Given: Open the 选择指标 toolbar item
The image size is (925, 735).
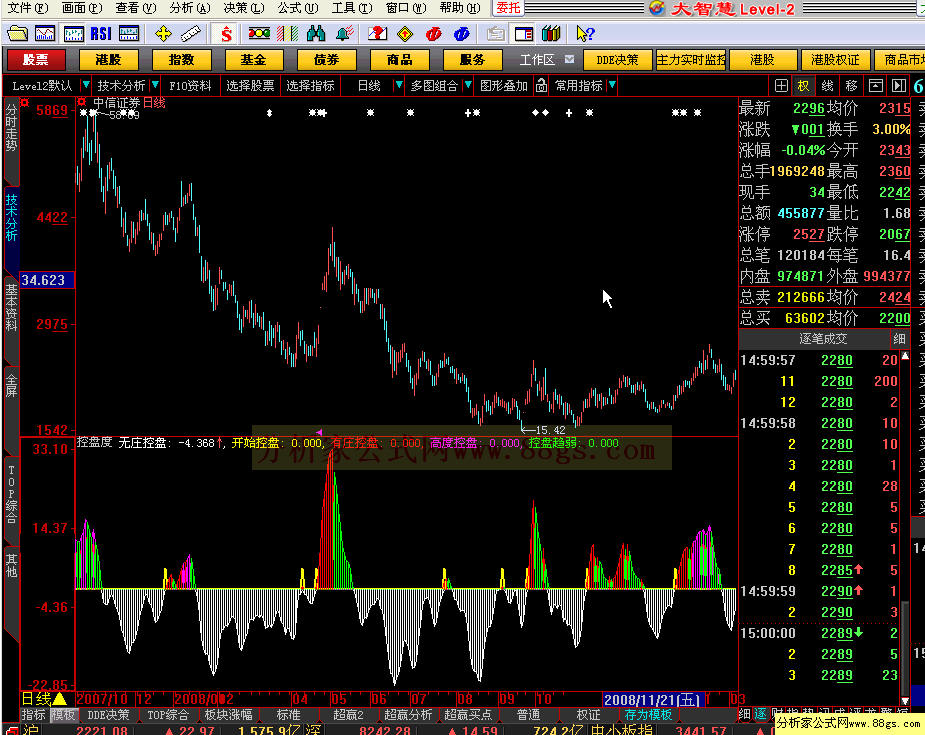Looking at the screenshot, I should [310, 86].
